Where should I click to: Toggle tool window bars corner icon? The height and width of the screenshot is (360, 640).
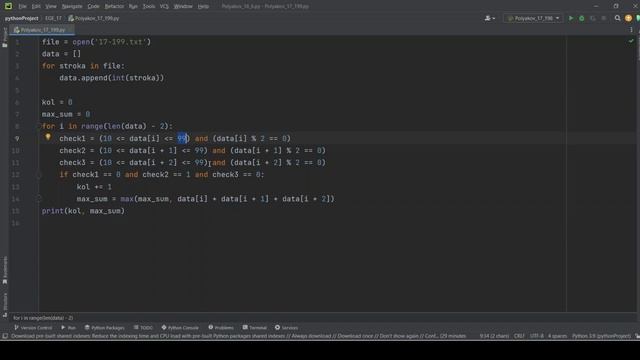coord(5,336)
